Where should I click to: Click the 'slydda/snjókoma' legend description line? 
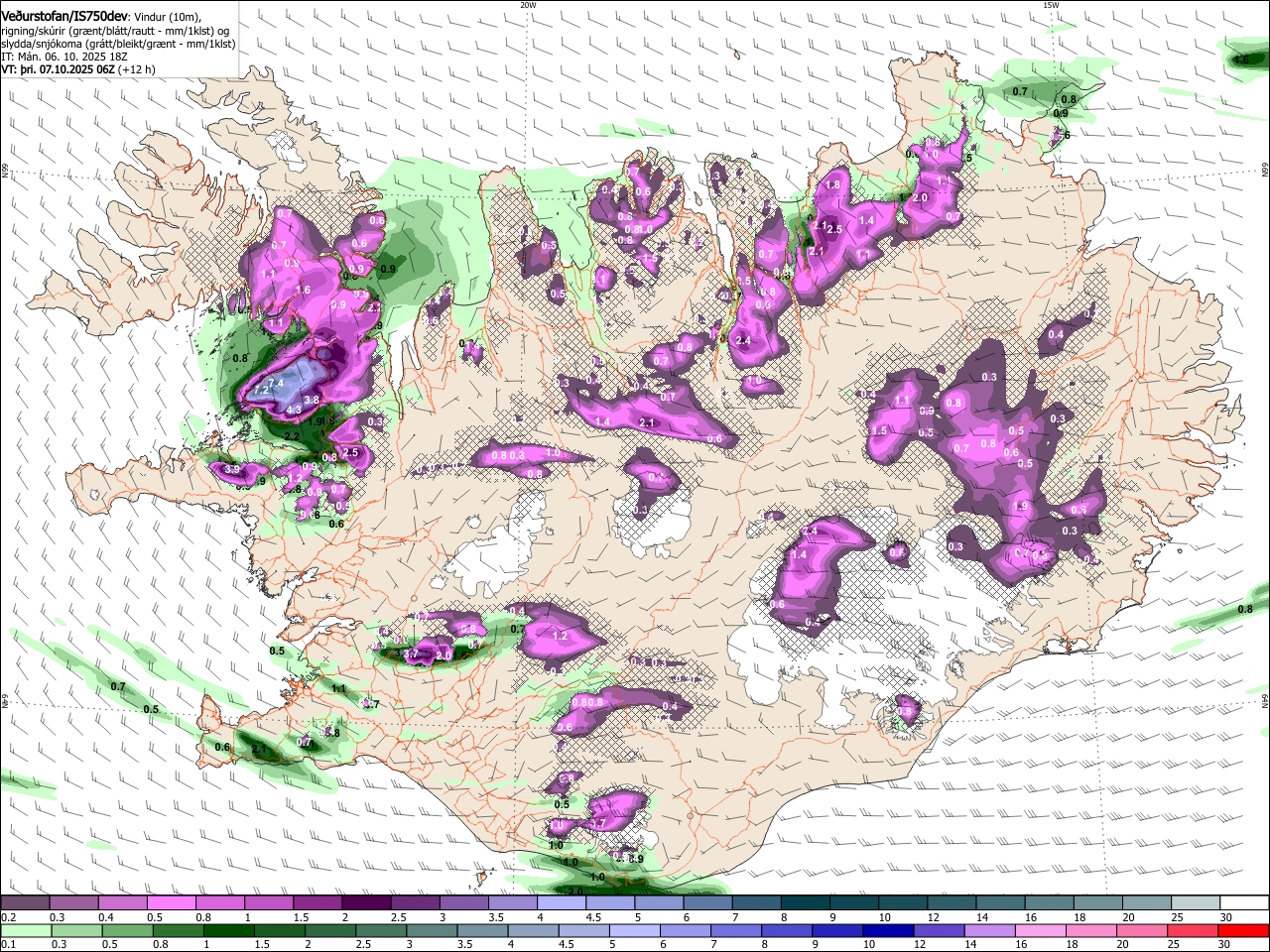coord(118,45)
